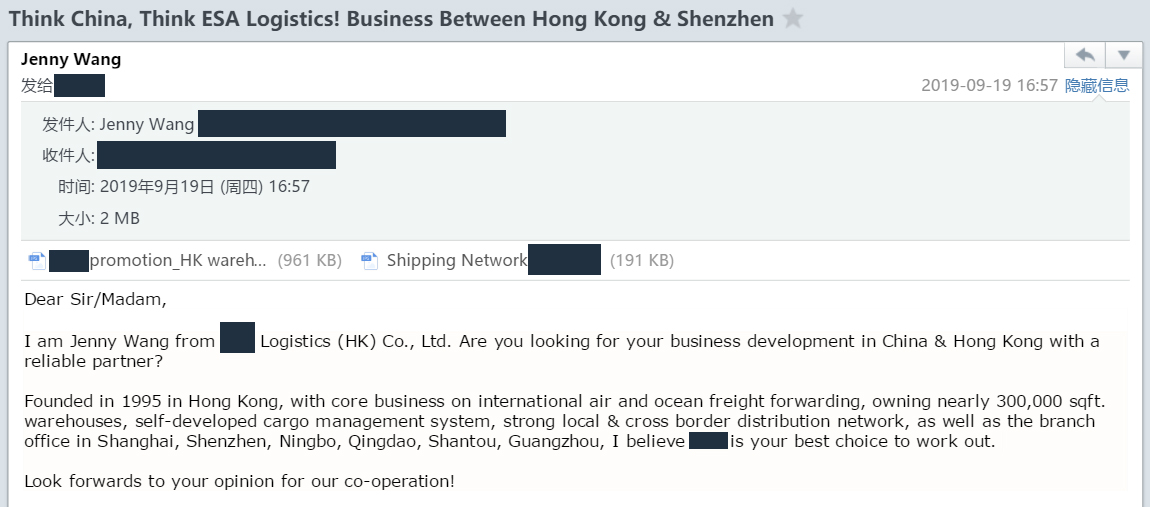
Task: Click the reply arrow button
Action: 1086,55
